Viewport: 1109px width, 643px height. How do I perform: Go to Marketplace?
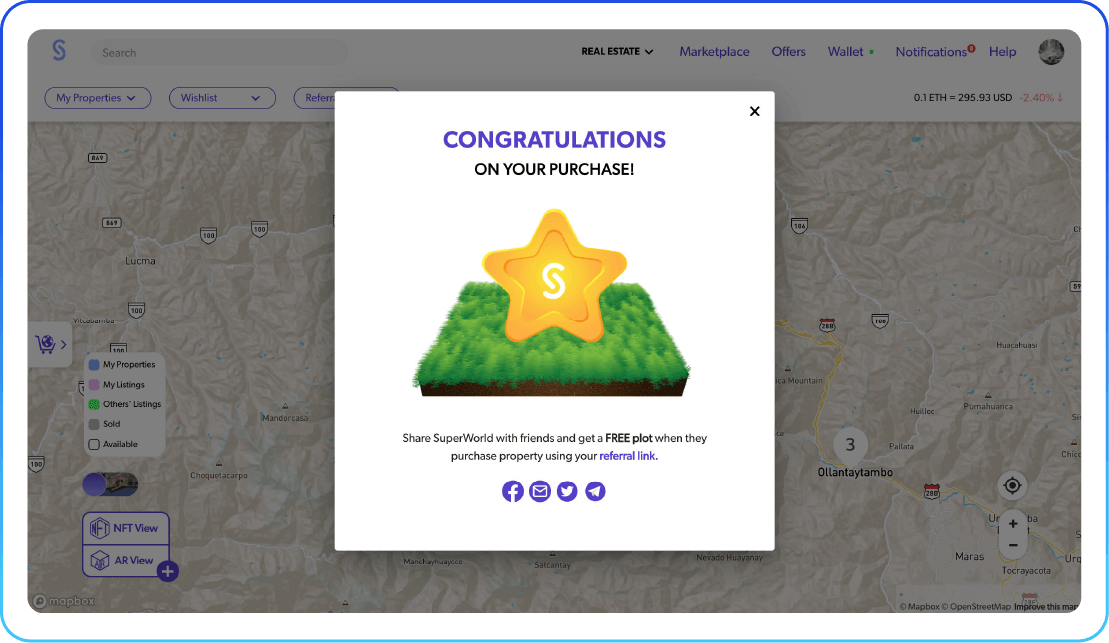714,52
